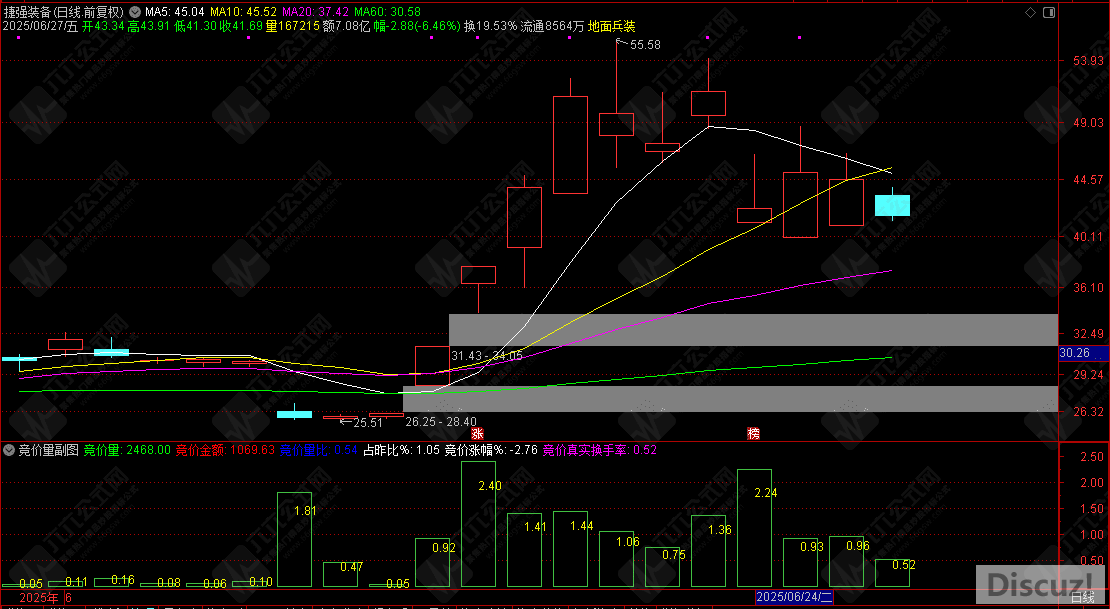This screenshot has width=1110, height=609.
Task: Open the 地面兵装 sector link
Action: point(611,26)
